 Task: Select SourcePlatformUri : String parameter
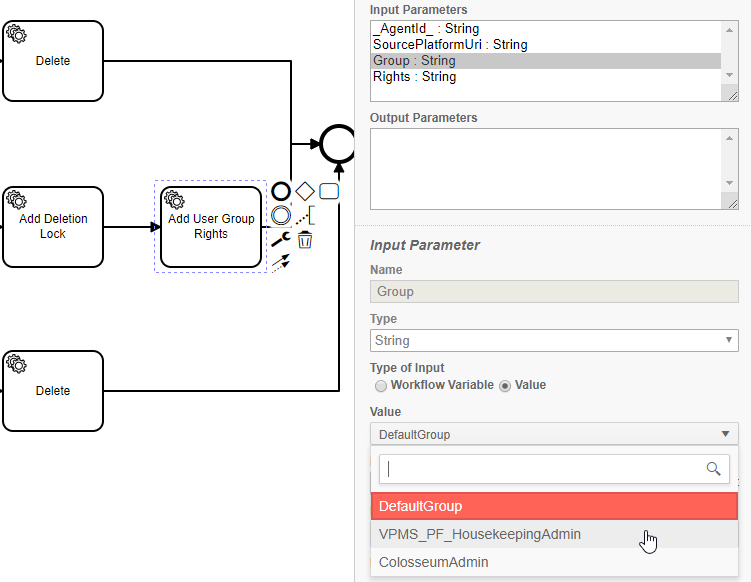click(449, 45)
